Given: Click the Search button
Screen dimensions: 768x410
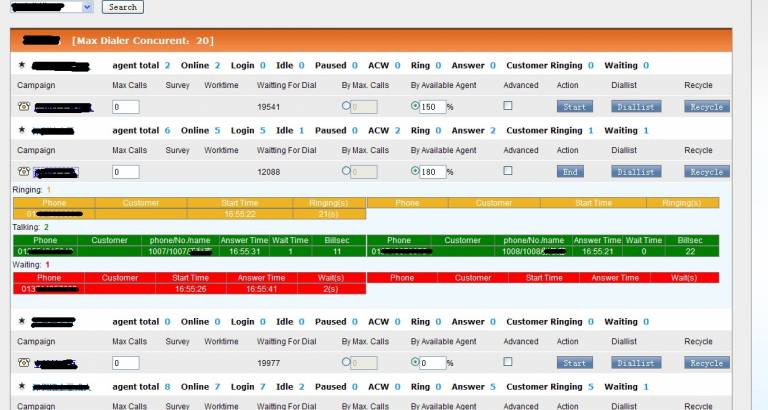Looking at the screenshot, I should [122, 7].
